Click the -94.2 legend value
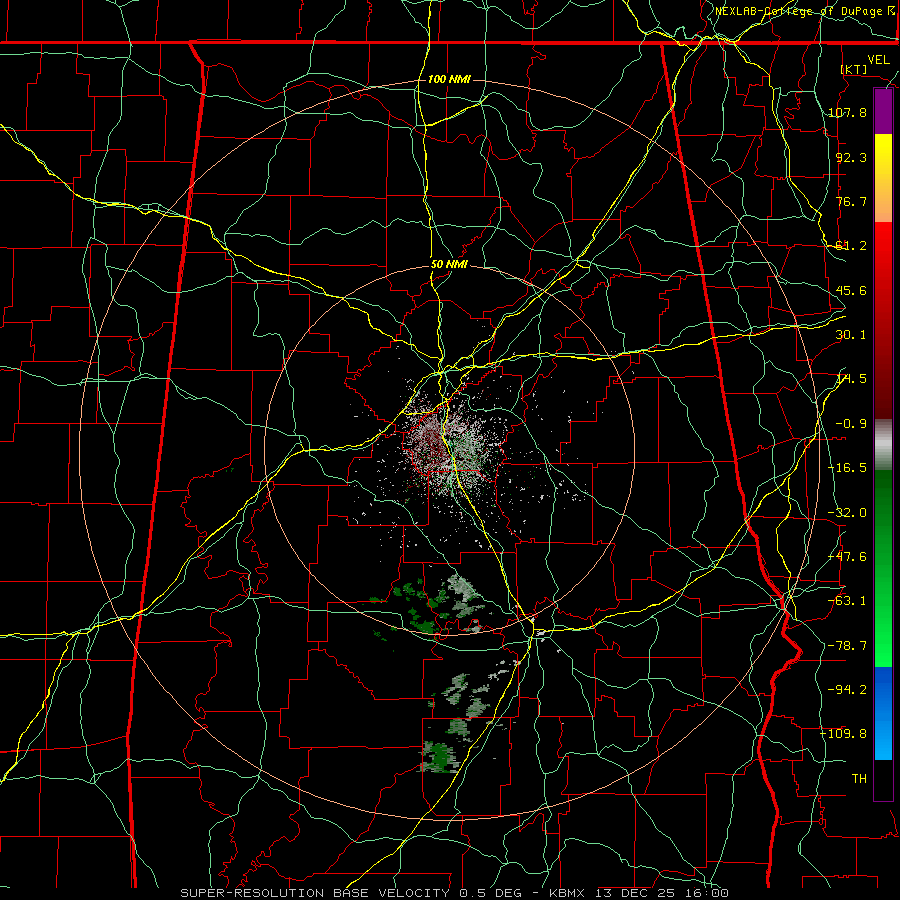Image resolution: width=900 pixels, height=900 pixels. (x=847, y=689)
